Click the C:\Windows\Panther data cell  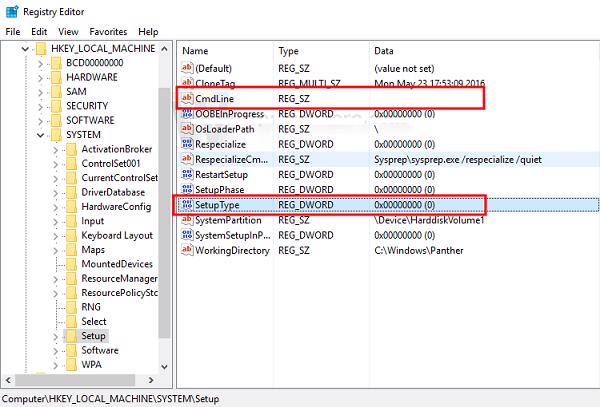[419, 251]
